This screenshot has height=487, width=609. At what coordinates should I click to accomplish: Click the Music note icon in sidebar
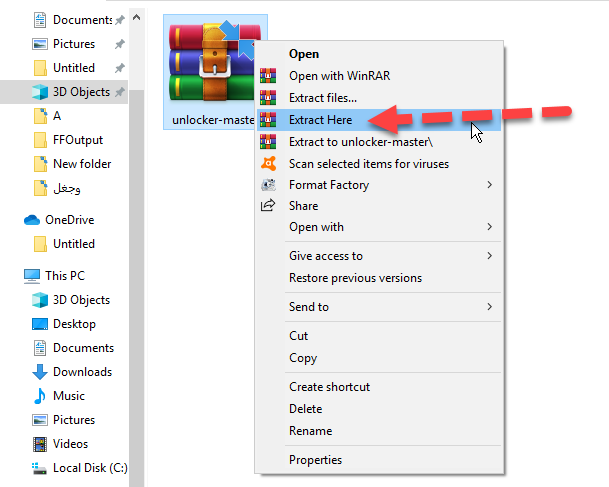(40, 396)
